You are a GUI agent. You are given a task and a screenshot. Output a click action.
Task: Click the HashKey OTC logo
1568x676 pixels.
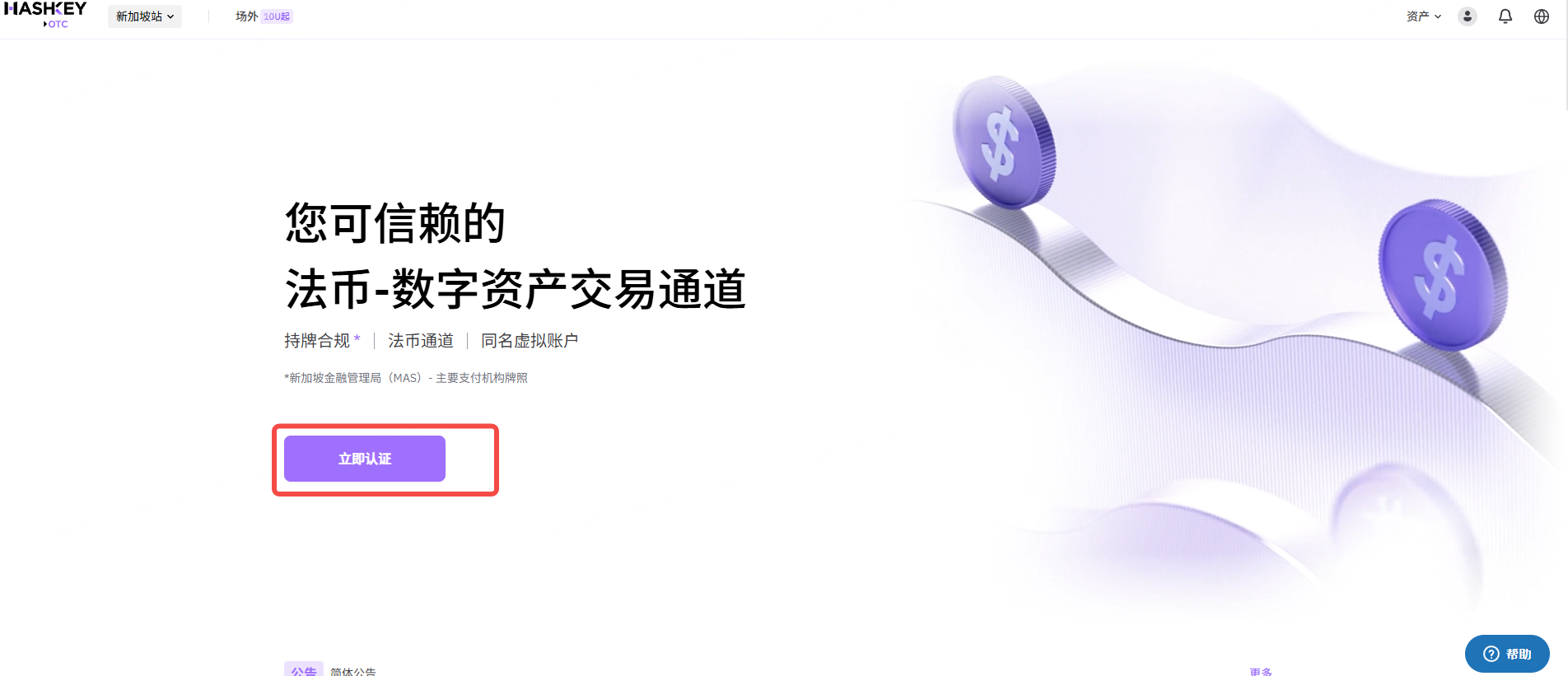point(45,15)
